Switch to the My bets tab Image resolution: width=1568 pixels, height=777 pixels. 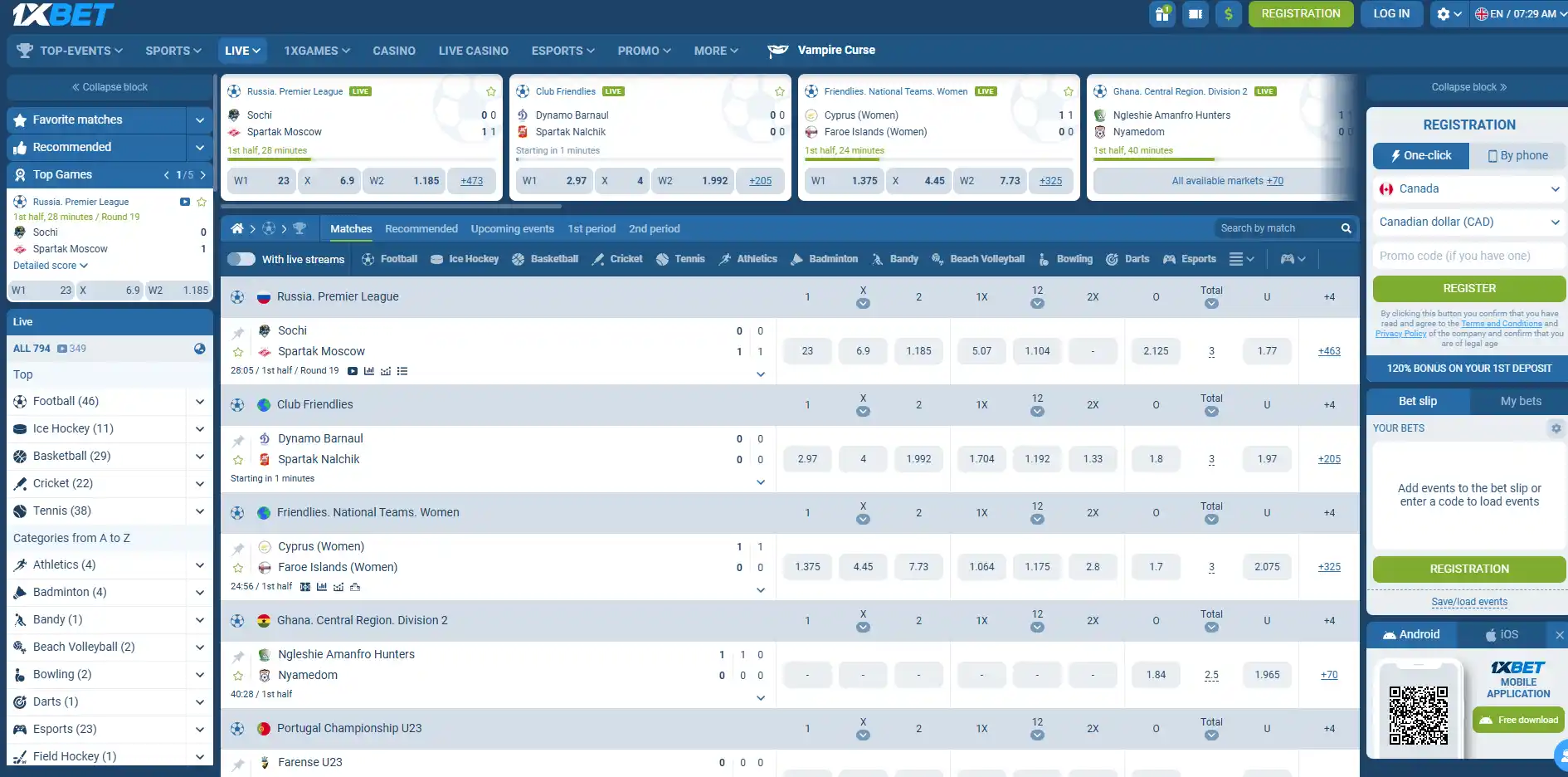tap(1521, 402)
